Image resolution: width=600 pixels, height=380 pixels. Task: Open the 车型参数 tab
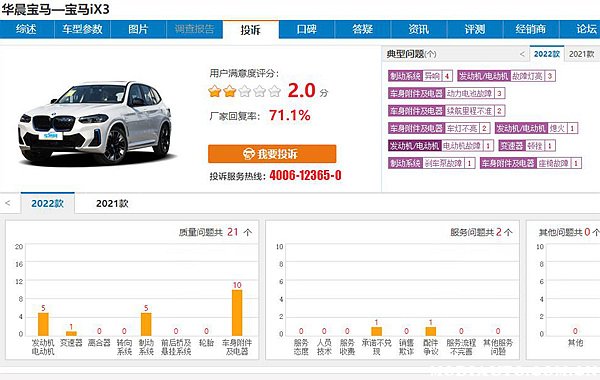(82, 29)
